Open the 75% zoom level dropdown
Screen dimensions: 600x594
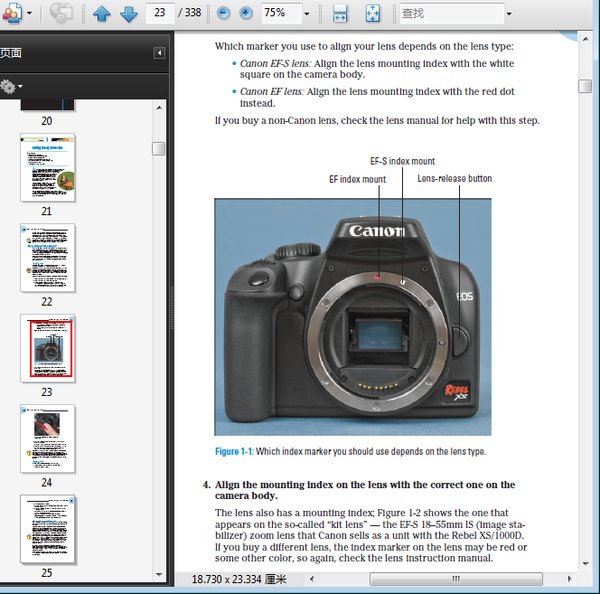pos(307,14)
